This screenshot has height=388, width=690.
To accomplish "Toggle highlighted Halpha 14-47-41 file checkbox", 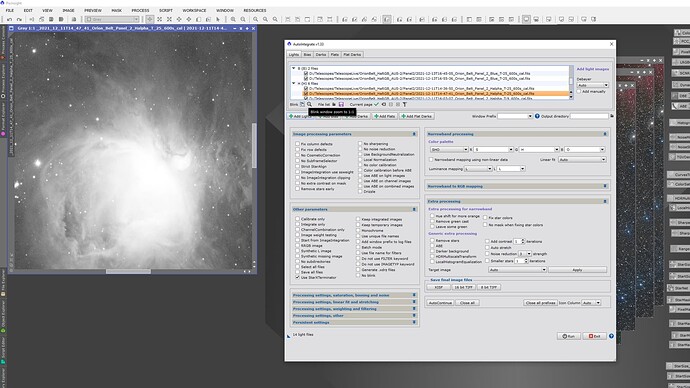I will click(x=306, y=93).
